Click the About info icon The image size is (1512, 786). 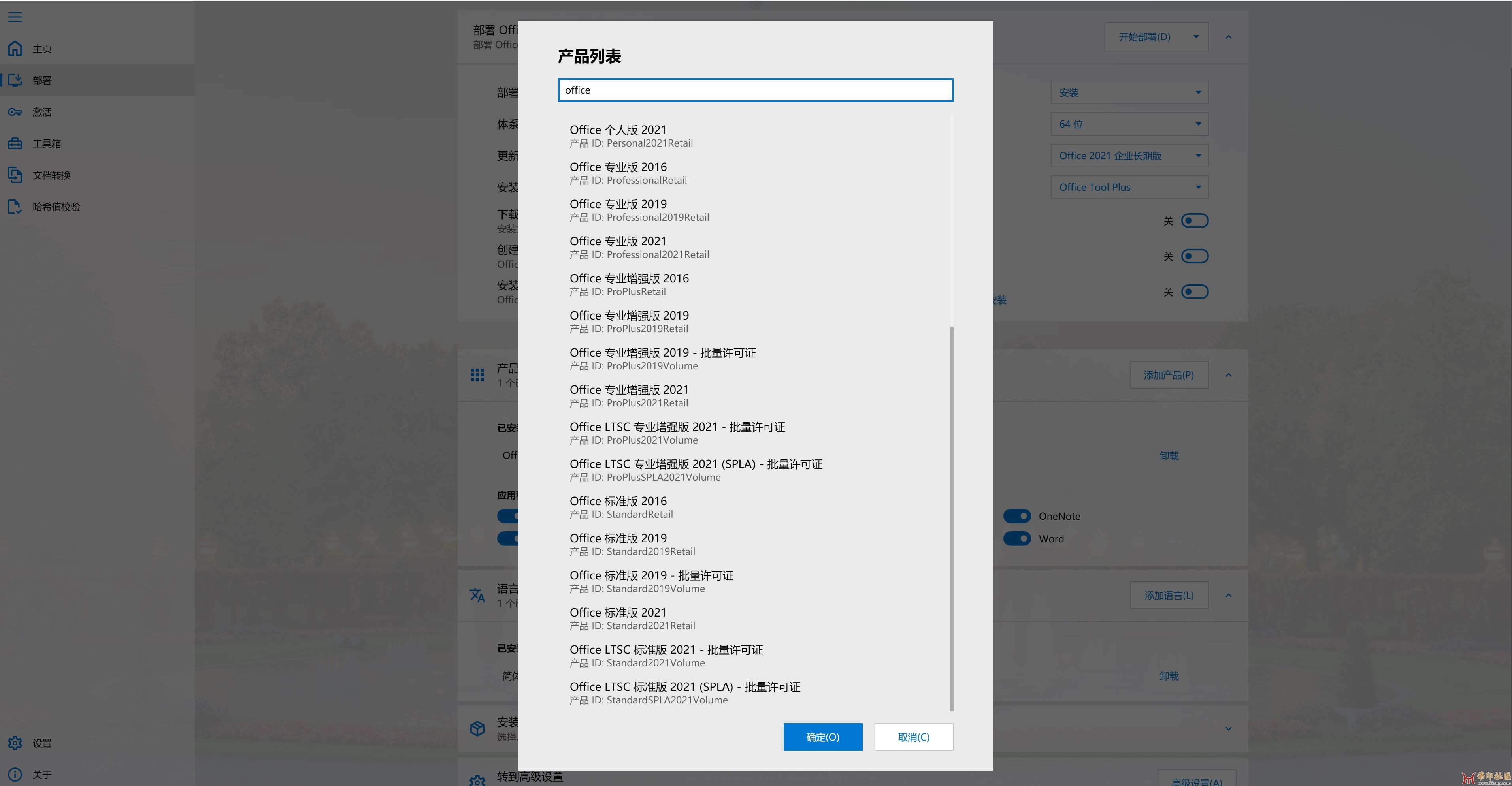(15, 775)
